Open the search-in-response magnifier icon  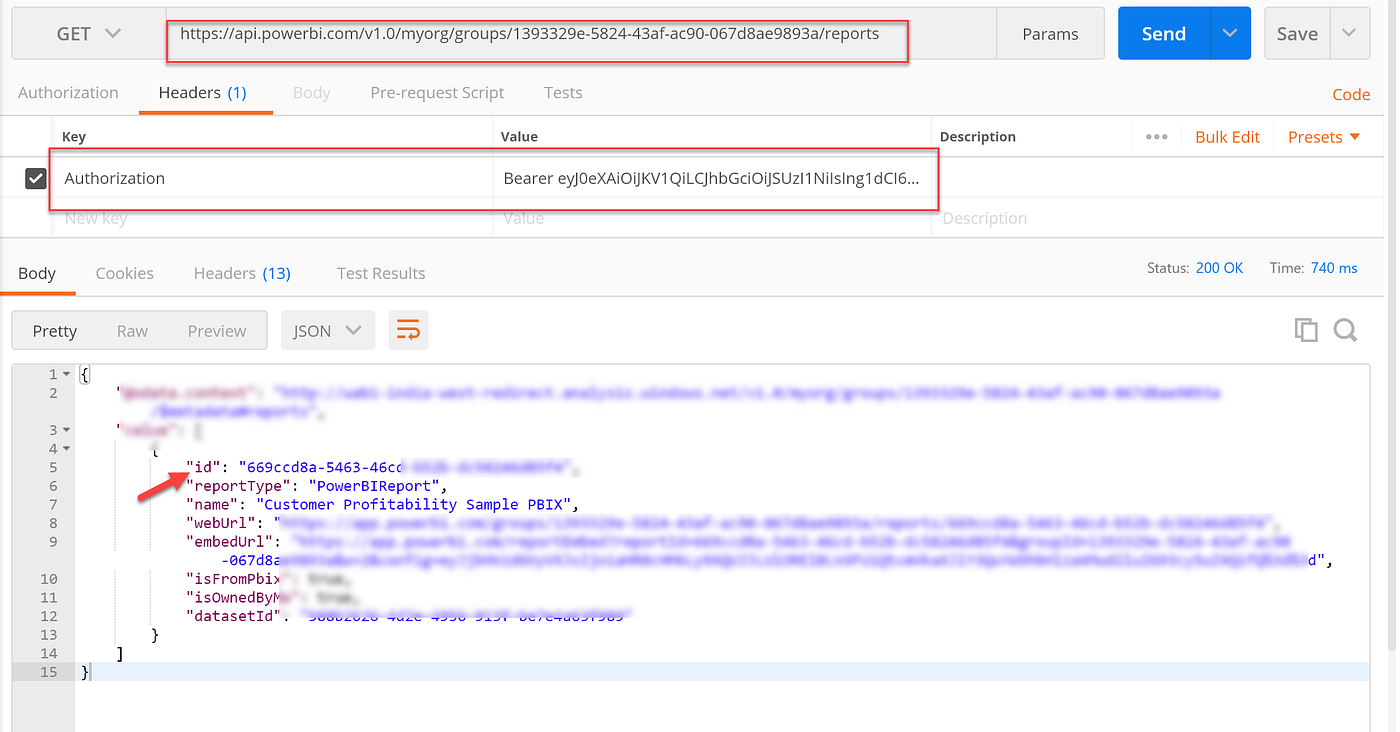(1345, 329)
